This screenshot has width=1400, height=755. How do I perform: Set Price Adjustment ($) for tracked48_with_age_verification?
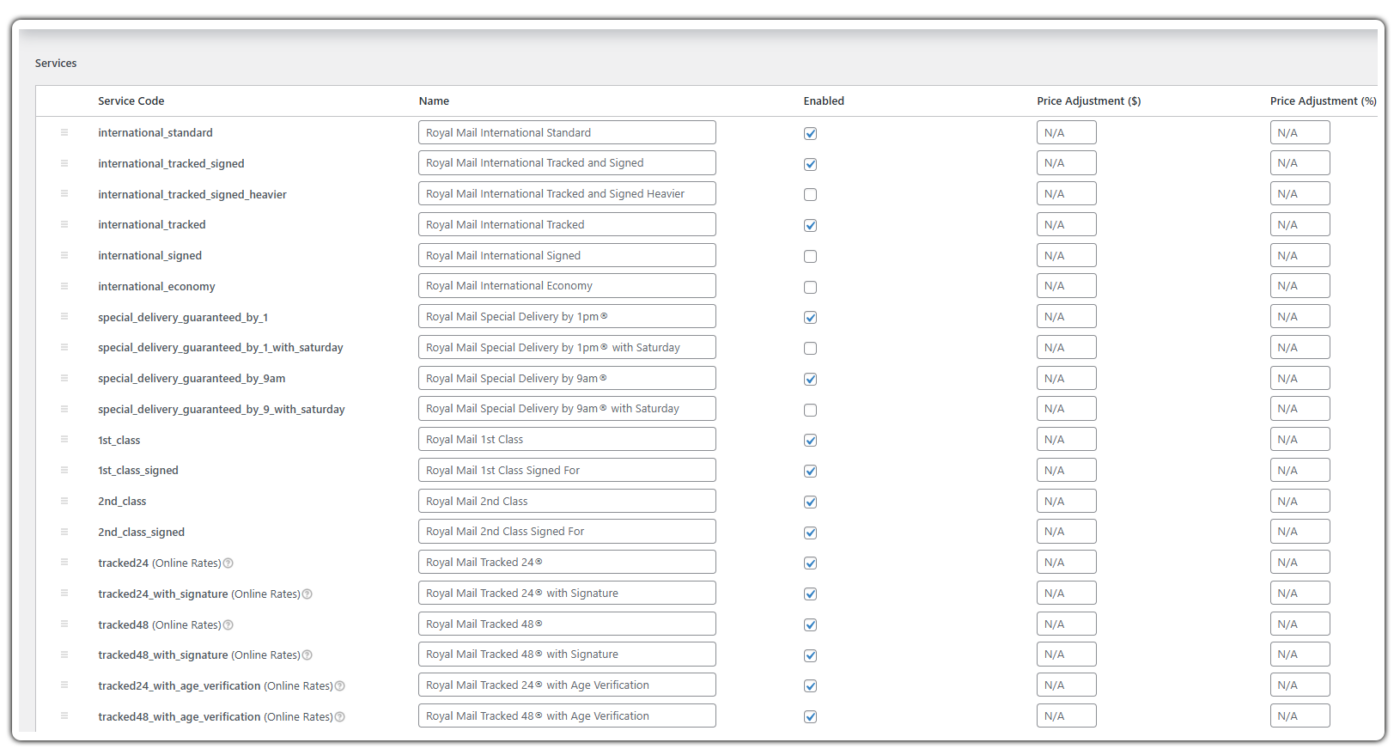(1066, 716)
